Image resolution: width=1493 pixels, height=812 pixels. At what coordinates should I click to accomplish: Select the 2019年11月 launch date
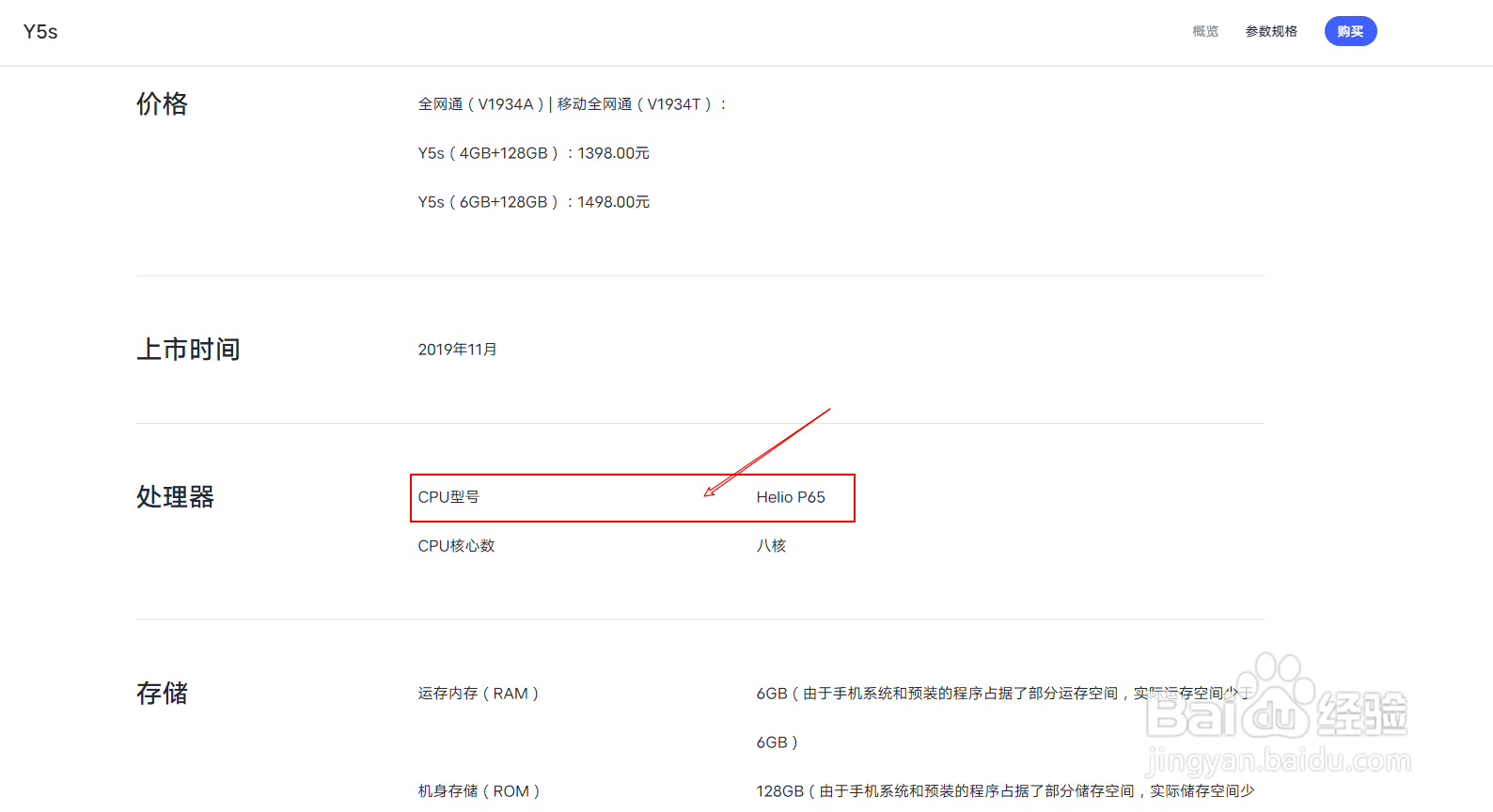tap(458, 350)
